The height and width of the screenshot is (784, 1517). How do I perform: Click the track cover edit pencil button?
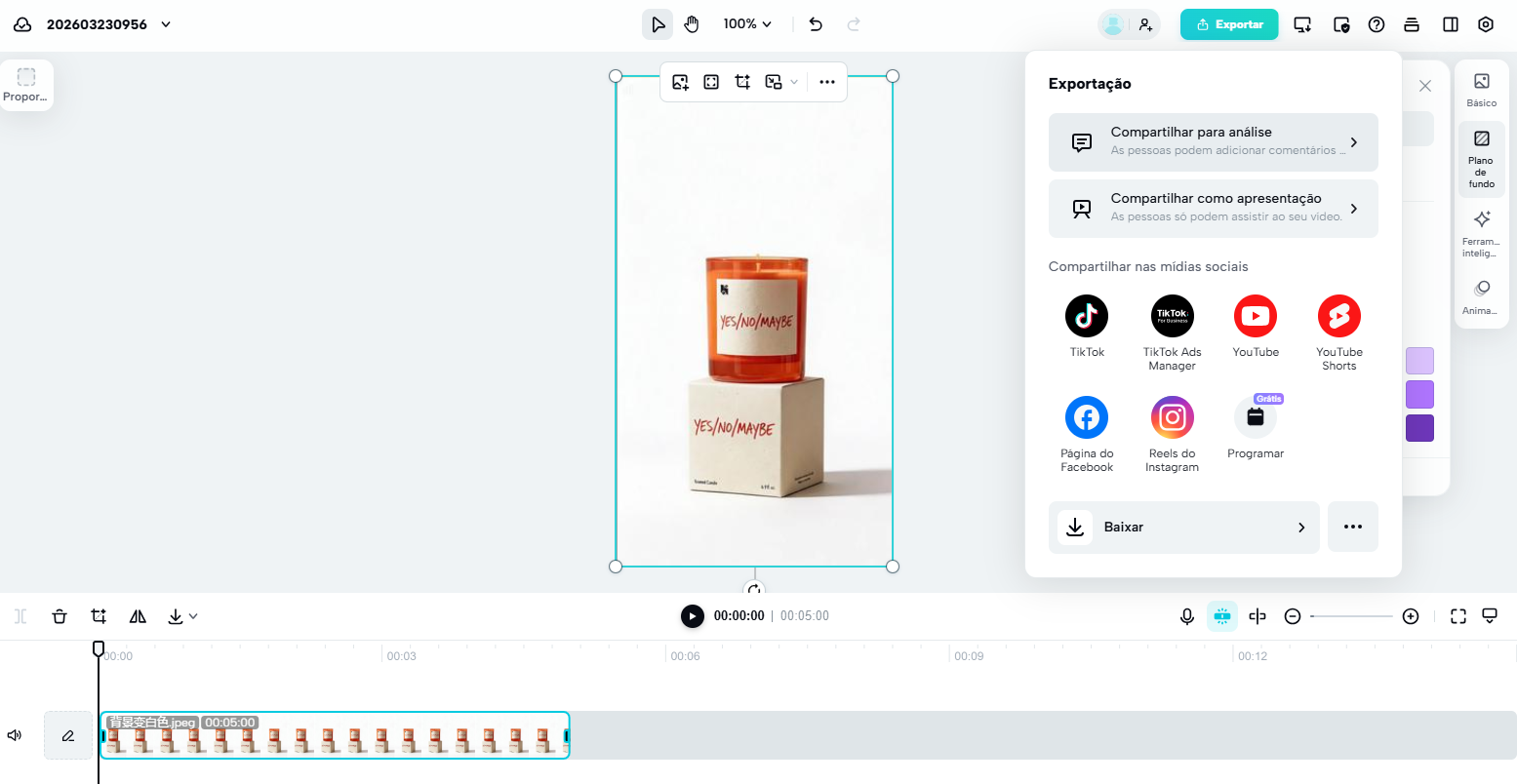point(68,735)
